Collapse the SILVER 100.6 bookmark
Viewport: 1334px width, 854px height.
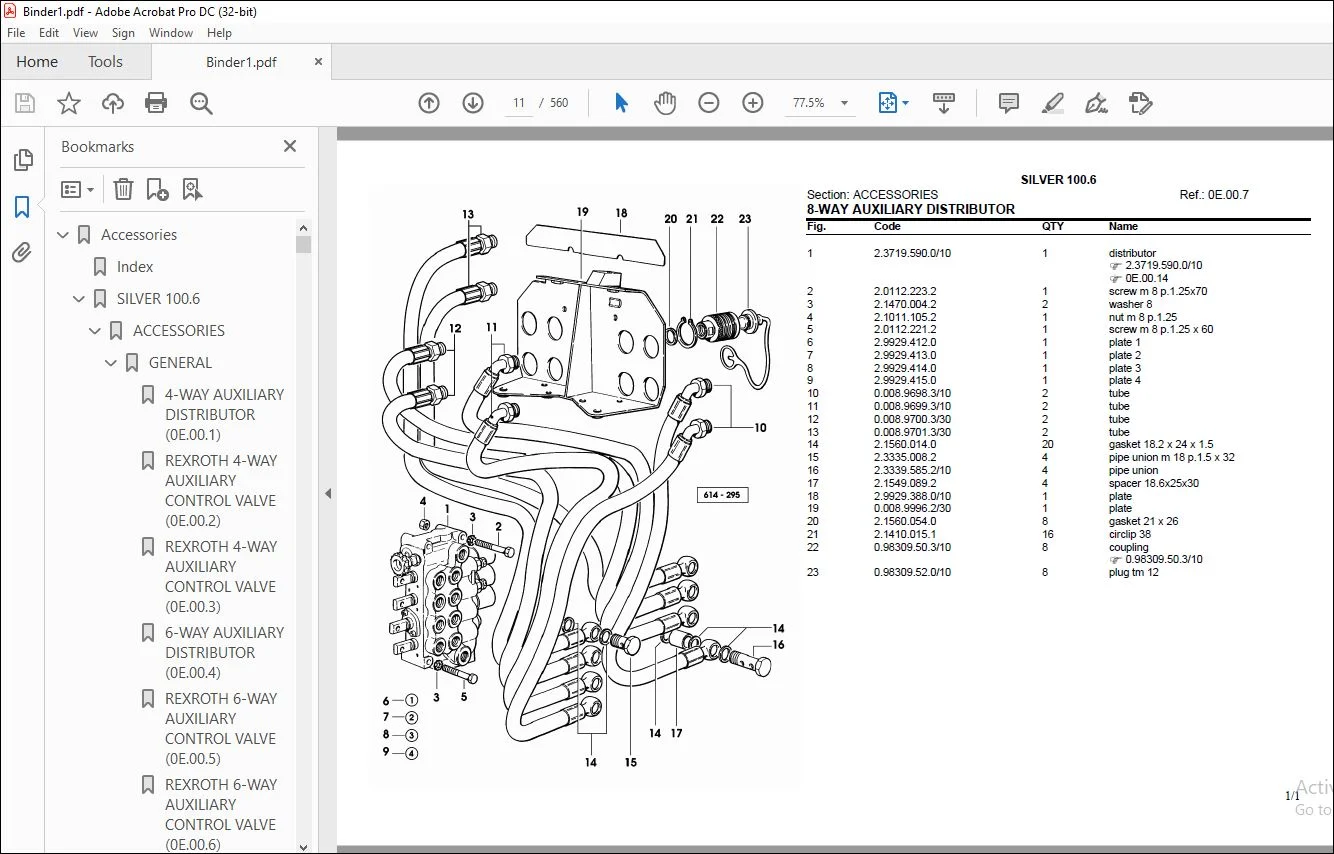(x=80, y=299)
